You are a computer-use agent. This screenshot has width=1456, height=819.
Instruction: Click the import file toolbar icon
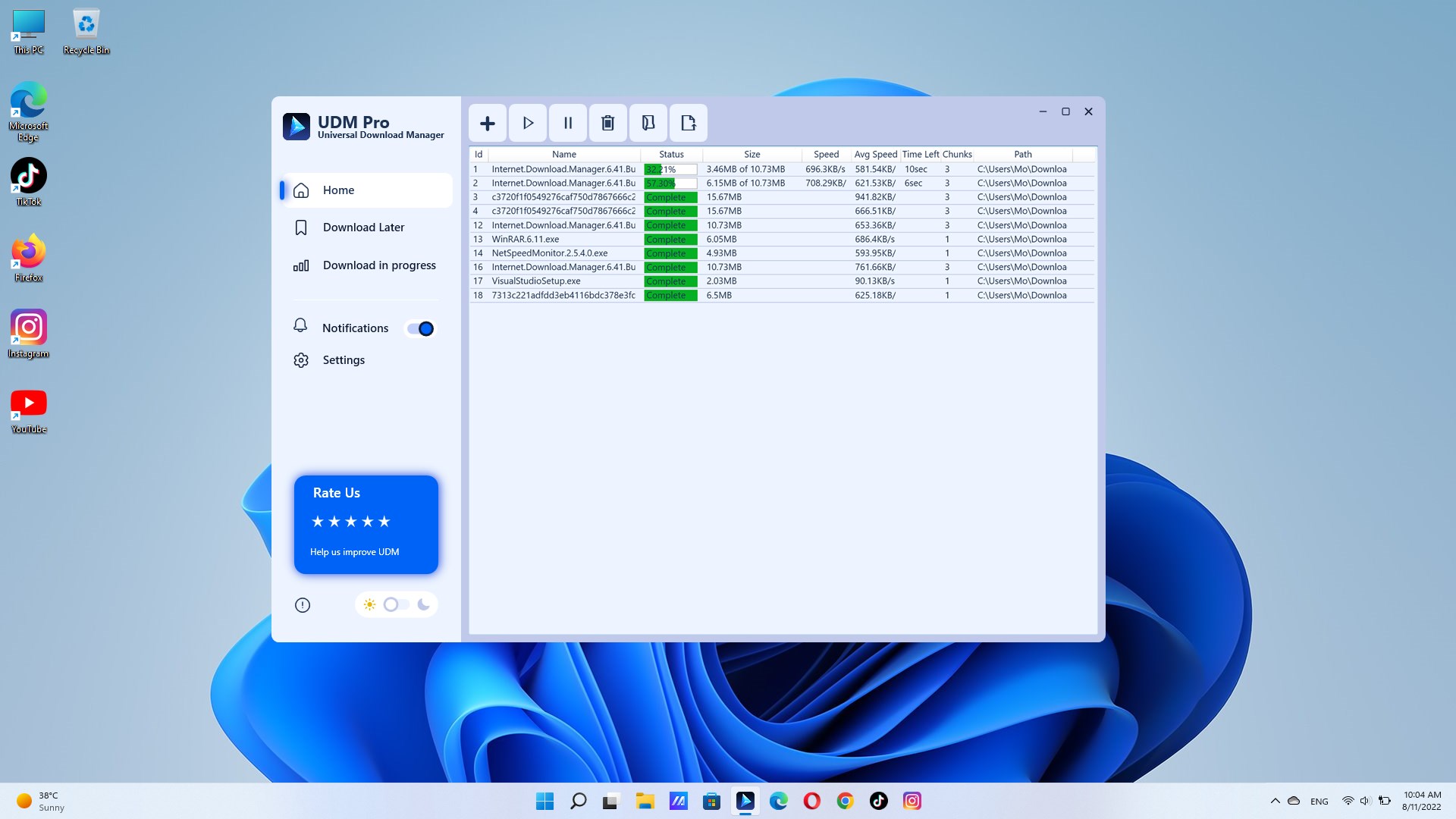pyautogui.click(x=648, y=123)
